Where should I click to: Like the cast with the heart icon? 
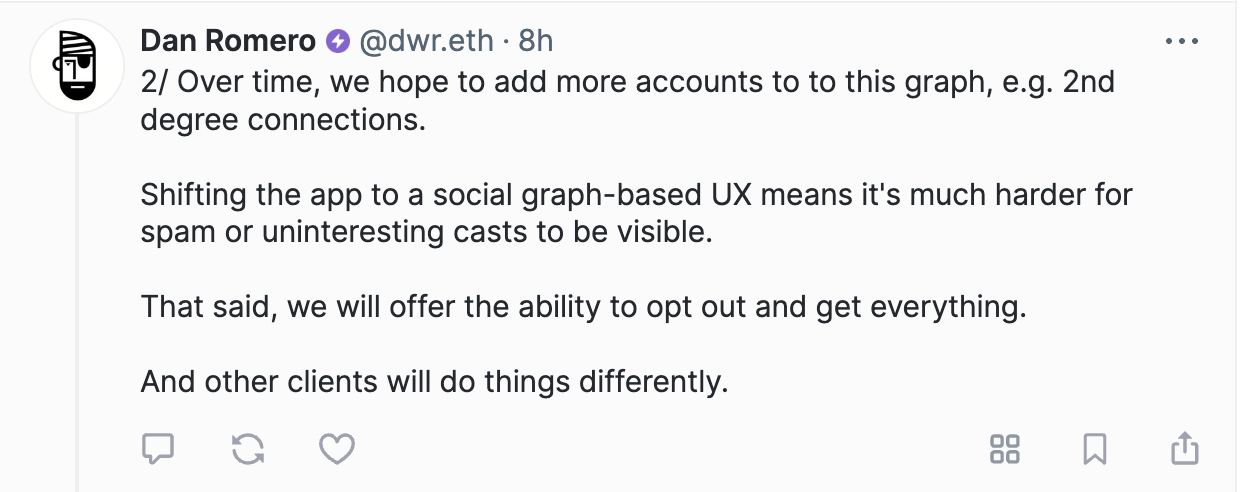[337, 449]
